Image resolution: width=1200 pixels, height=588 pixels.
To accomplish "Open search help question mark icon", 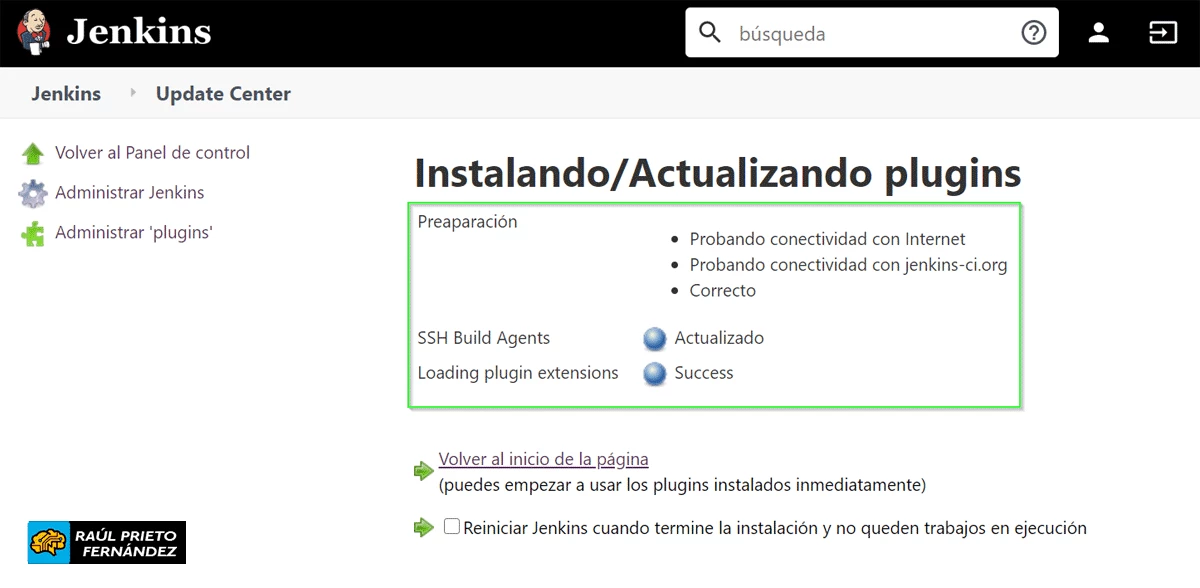I will (1033, 33).
